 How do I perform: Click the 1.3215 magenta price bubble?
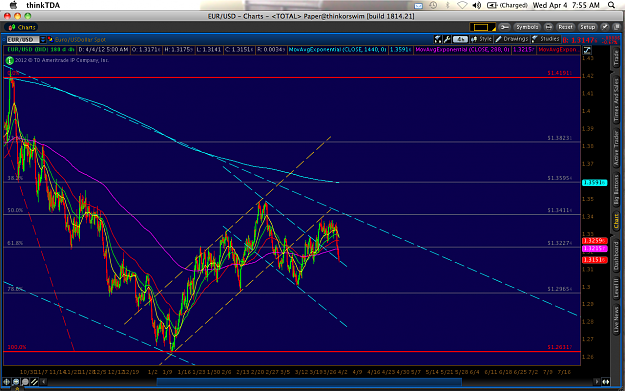(595, 249)
